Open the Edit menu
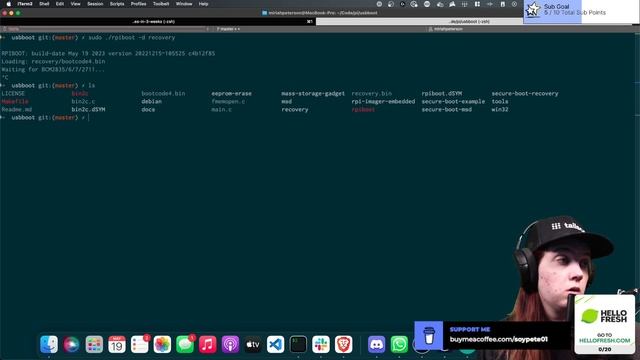The width and height of the screenshot is (640, 360). pos(60,4)
